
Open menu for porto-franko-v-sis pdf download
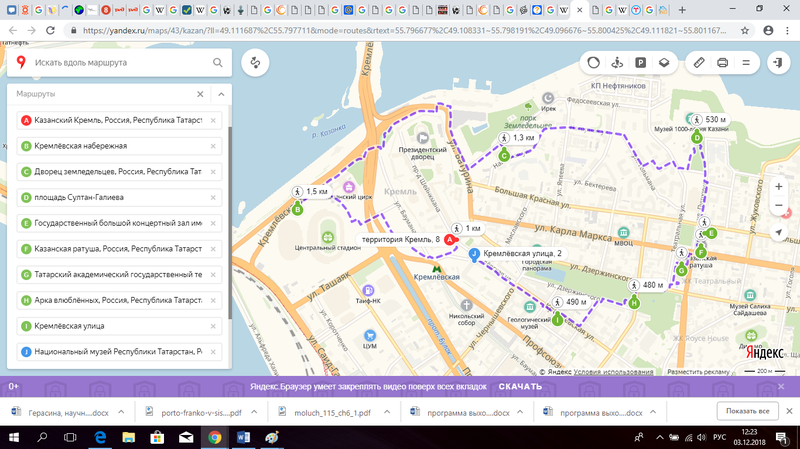point(254,412)
